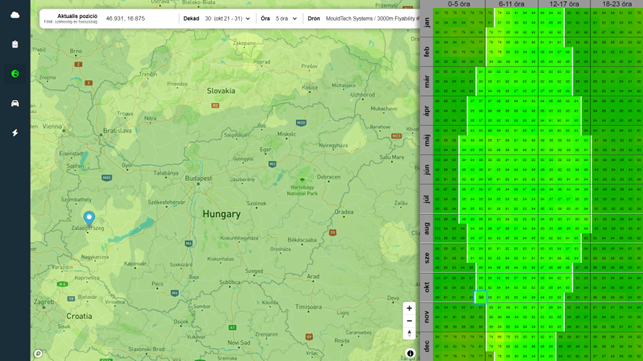Open the car icon in sidebar
Screen dimensions: 643x361
tap(15, 103)
